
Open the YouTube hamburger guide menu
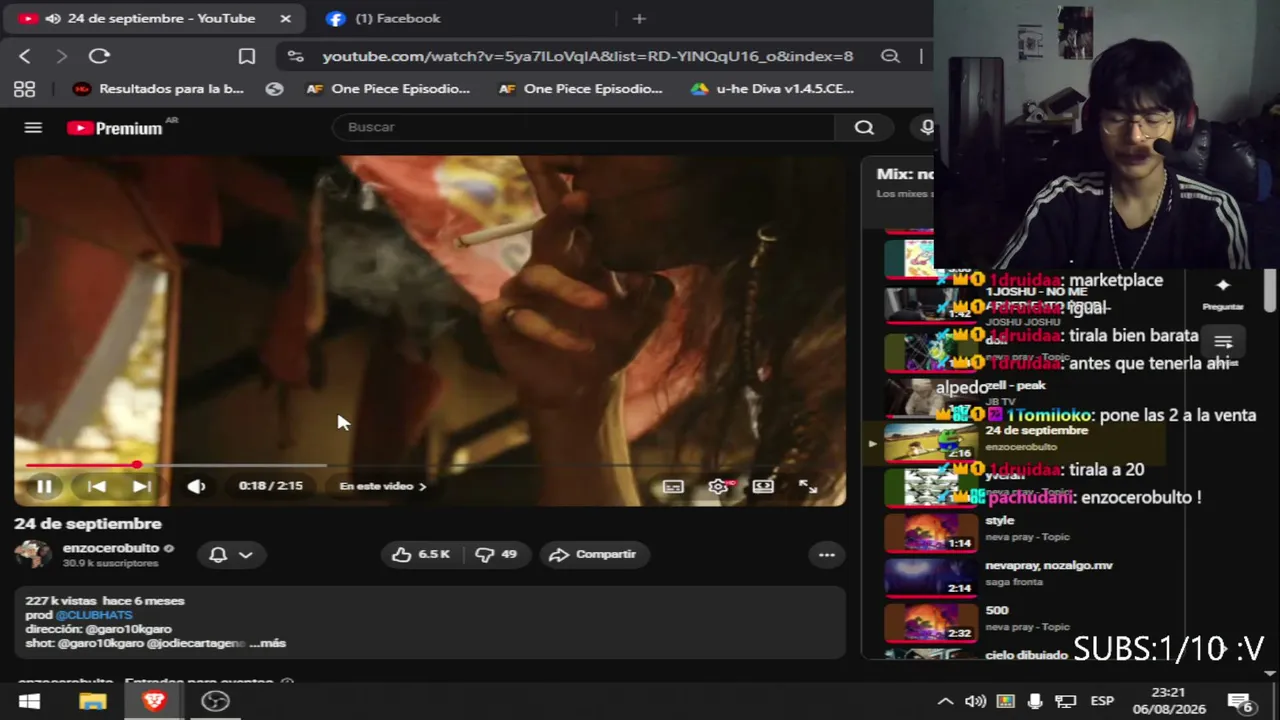(33, 127)
